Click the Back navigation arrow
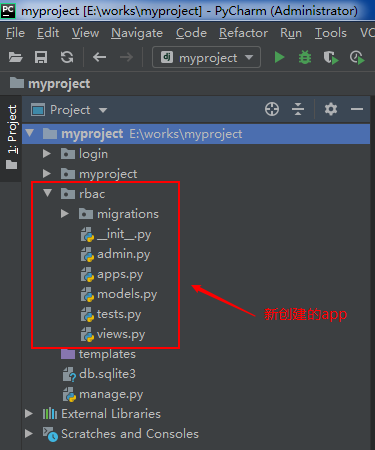The height and width of the screenshot is (450, 375). click(x=99, y=58)
